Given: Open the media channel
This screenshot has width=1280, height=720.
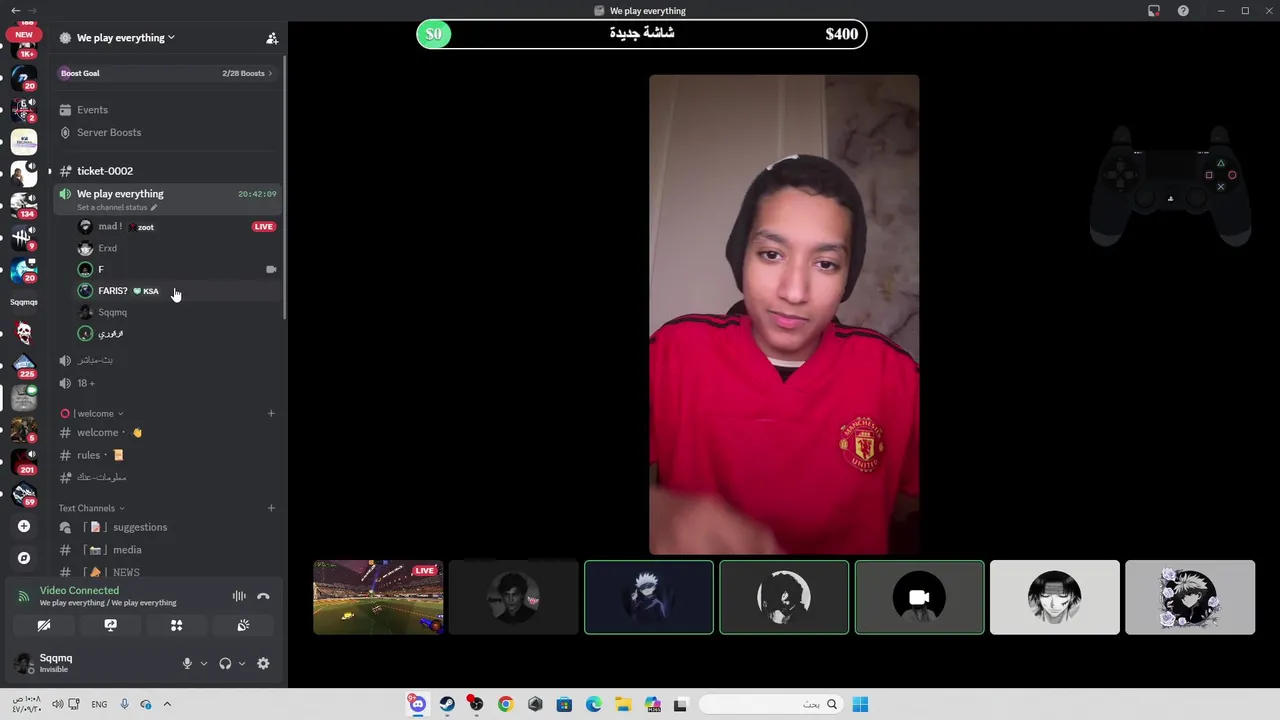Looking at the screenshot, I should point(166,550).
